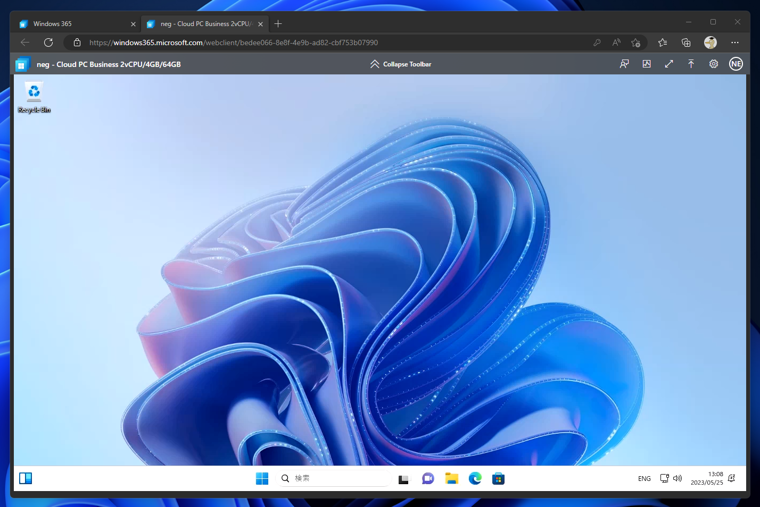This screenshot has width=760, height=507.
Task: Open the browser Favorites list
Action: coord(663,43)
